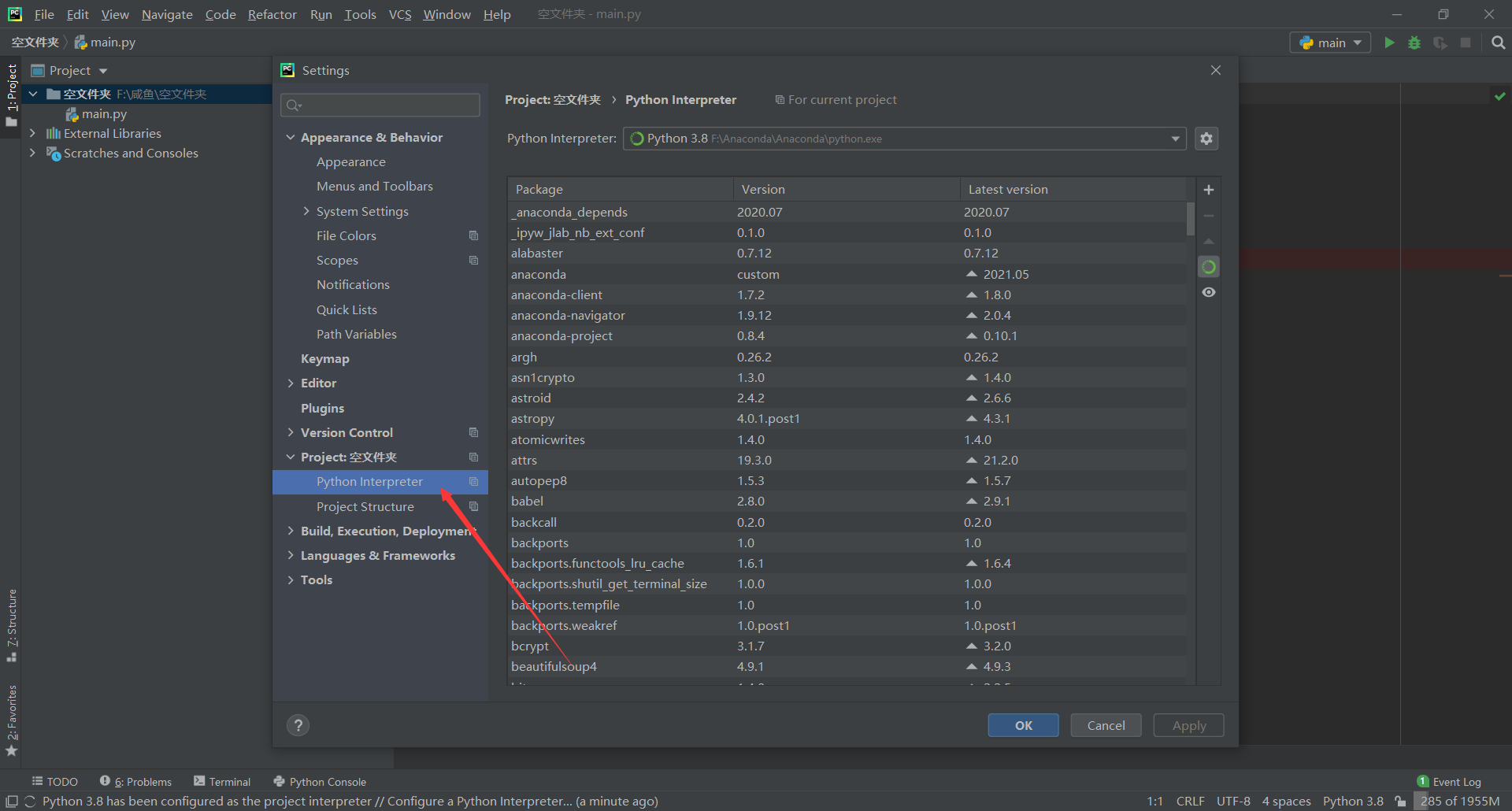The width and height of the screenshot is (1512, 811).
Task: Sort by the Latest version column header
Action: (1073, 189)
